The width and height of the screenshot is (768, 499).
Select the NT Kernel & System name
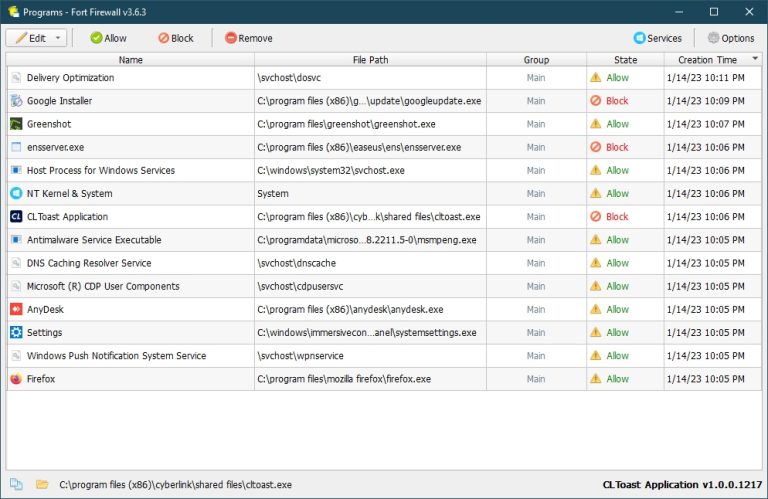70,193
